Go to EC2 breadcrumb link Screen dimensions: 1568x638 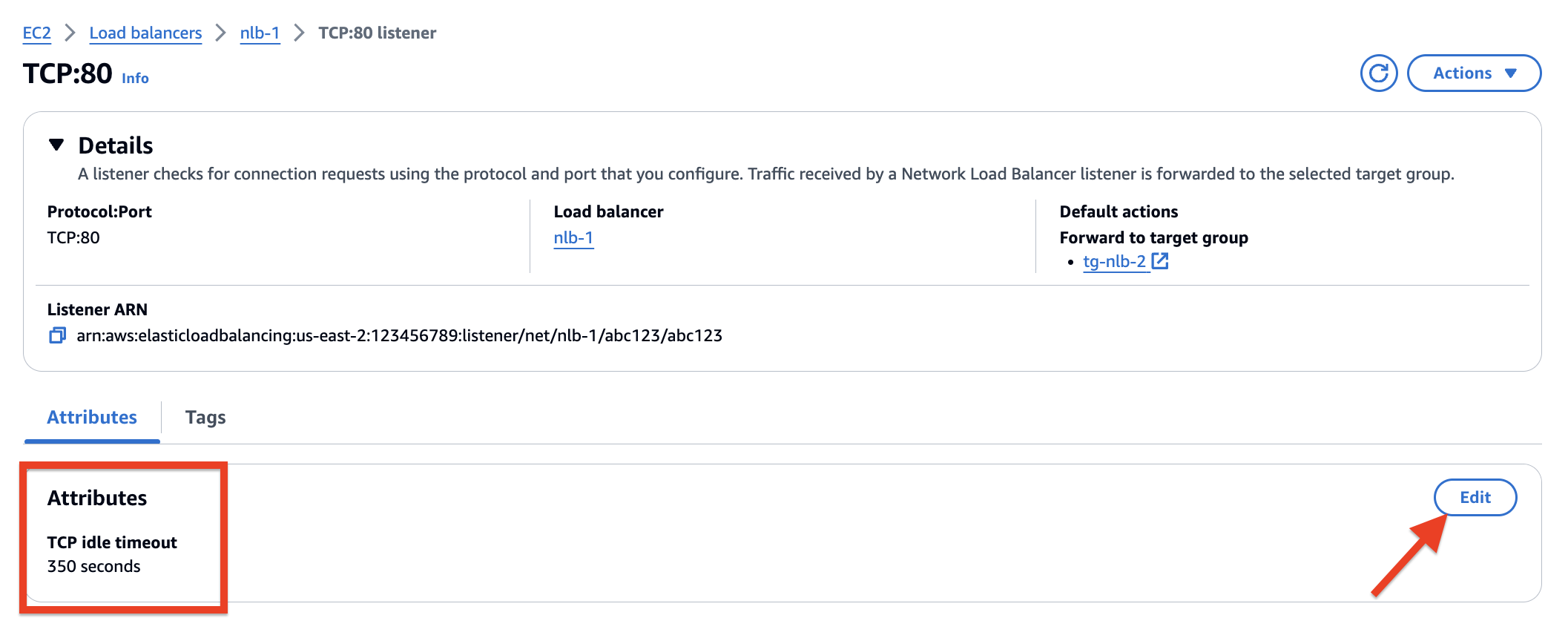(x=36, y=33)
